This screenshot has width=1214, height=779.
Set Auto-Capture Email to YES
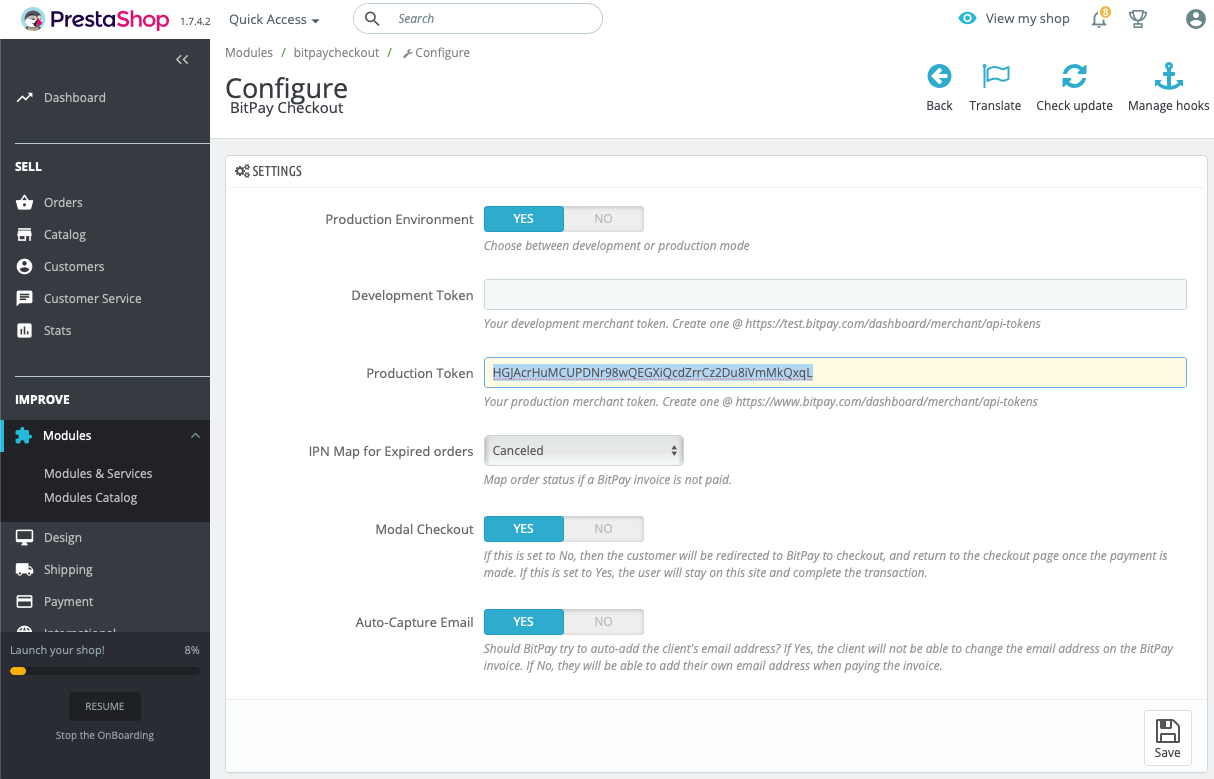click(524, 622)
